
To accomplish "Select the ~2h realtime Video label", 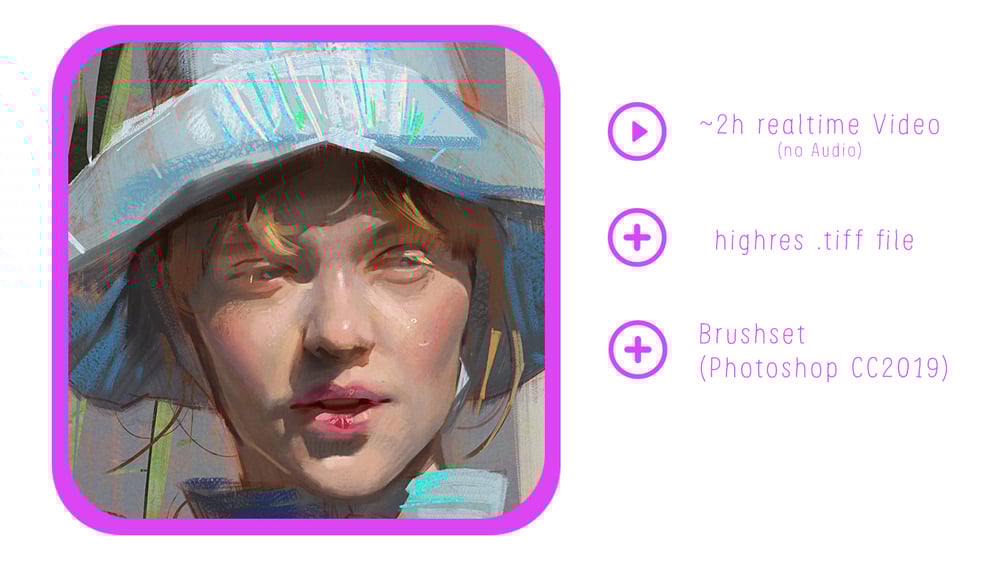I will tap(820, 125).
